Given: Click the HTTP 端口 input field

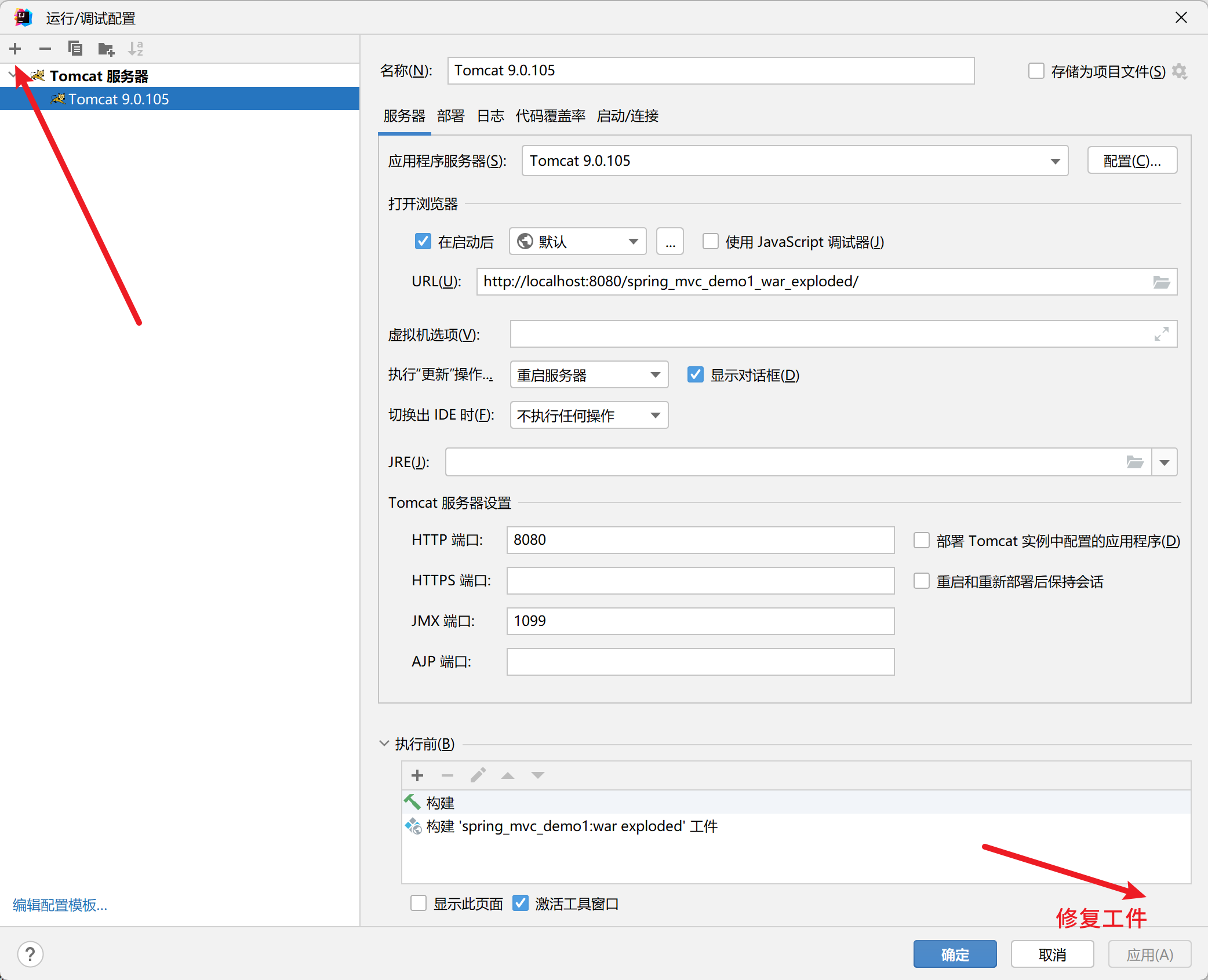Looking at the screenshot, I should click(700, 540).
